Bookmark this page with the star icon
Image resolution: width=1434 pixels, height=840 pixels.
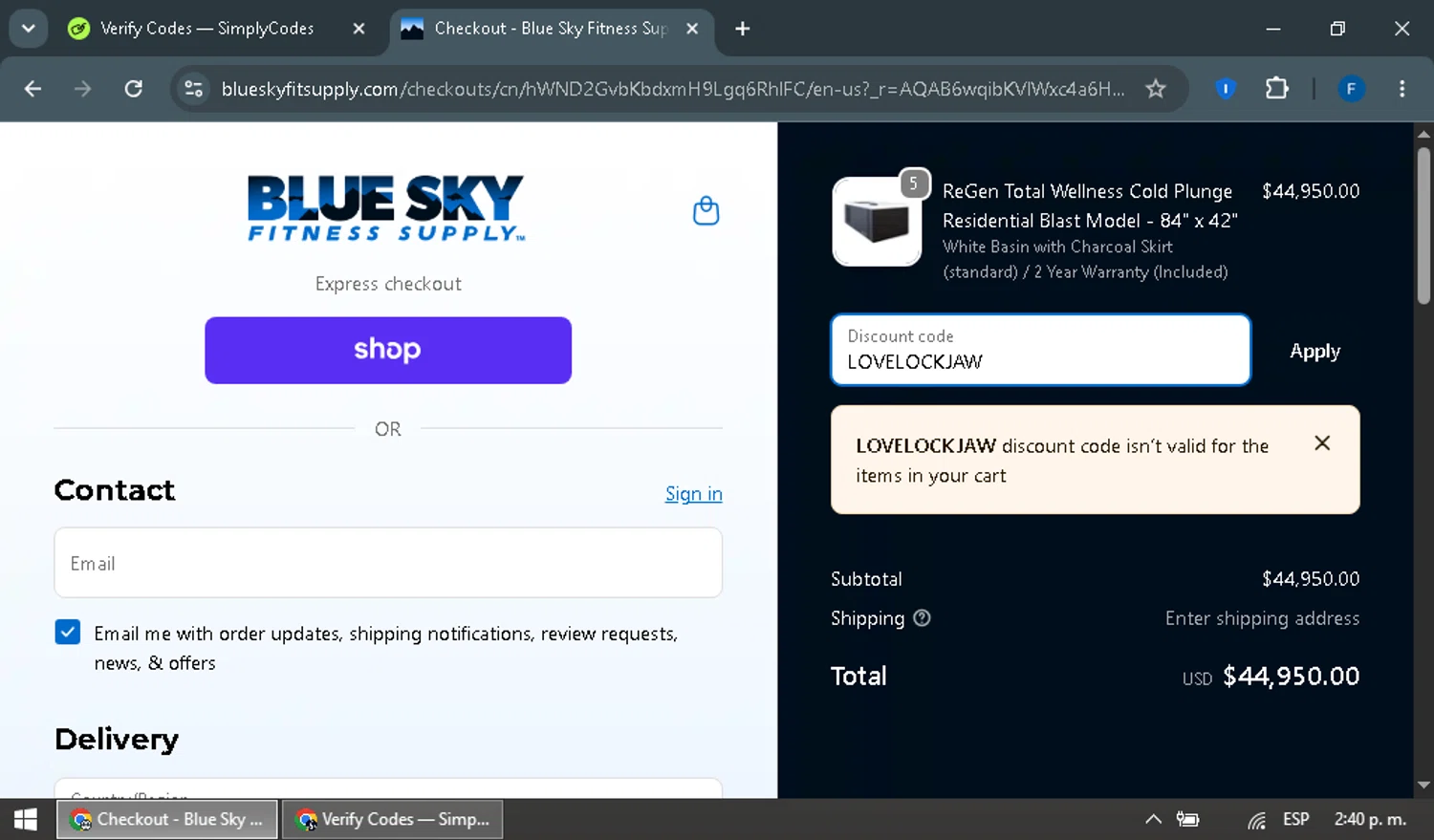(1156, 89)
